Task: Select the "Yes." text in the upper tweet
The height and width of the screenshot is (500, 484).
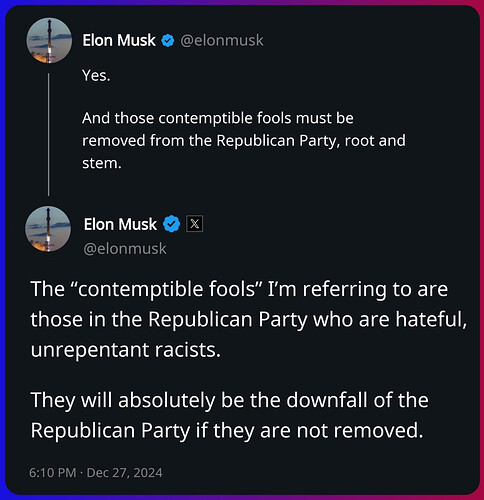Action: point(96,76)
